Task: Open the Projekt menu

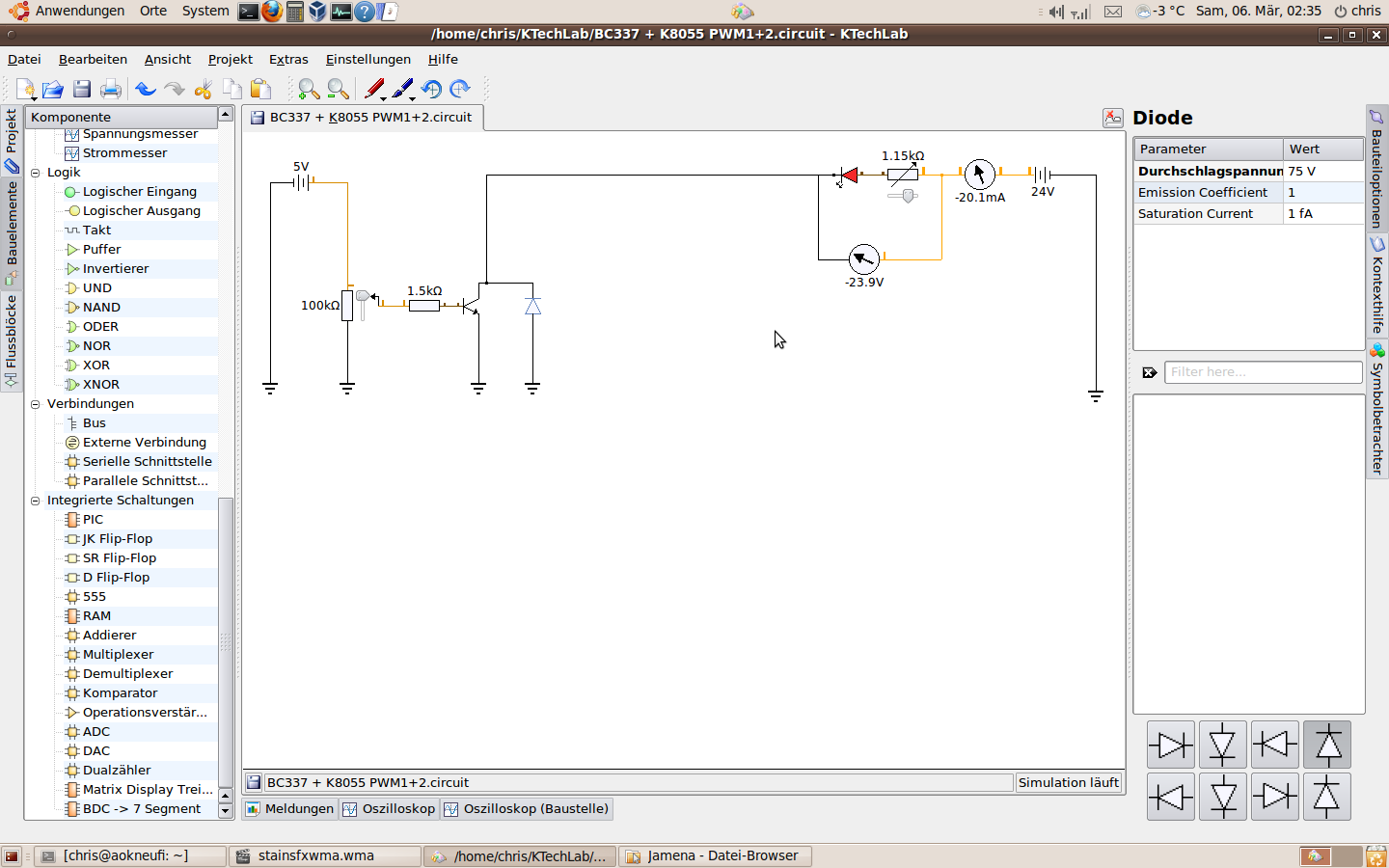Action: (x=231, y=60)
